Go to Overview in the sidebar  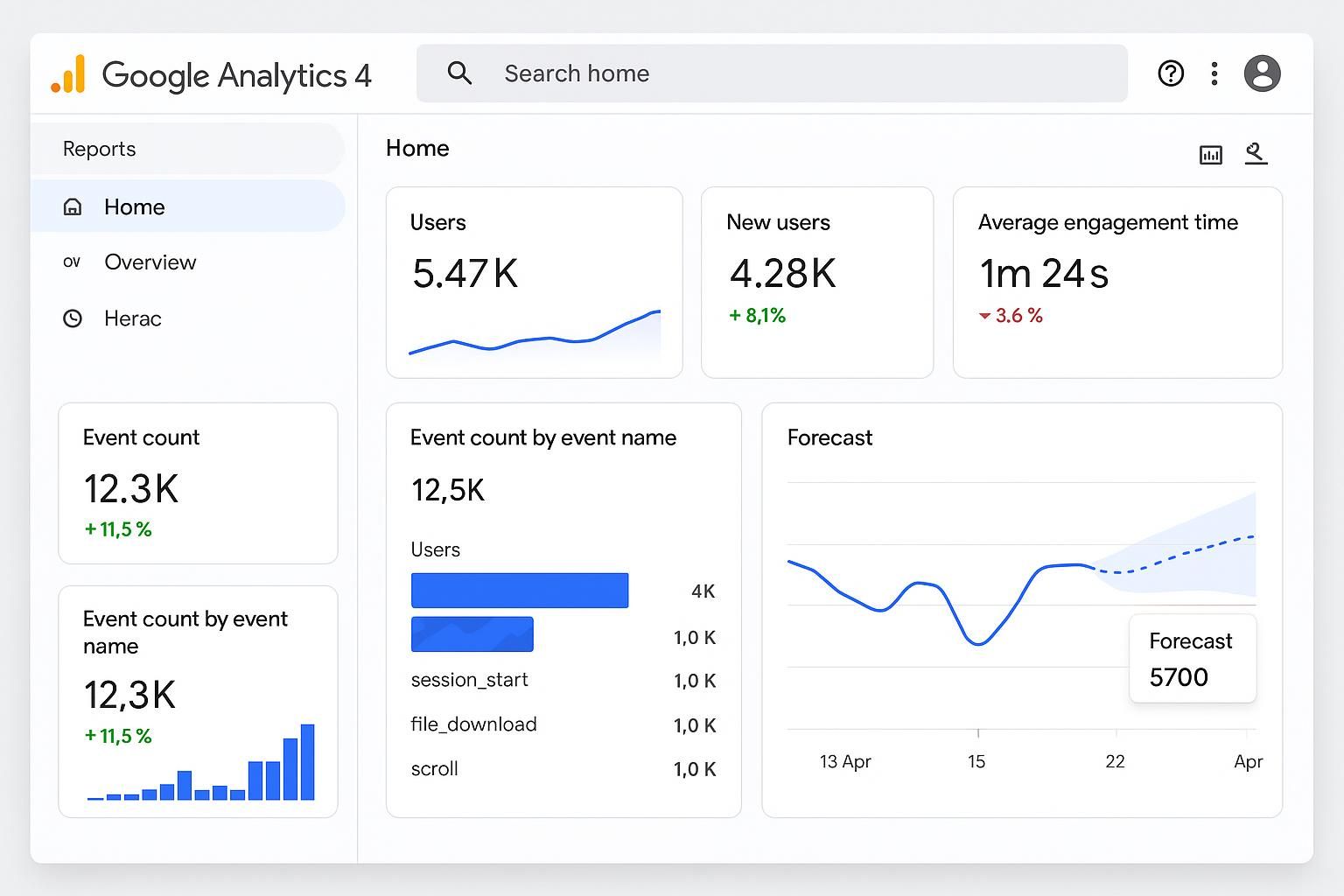click(x=188, y=262)
